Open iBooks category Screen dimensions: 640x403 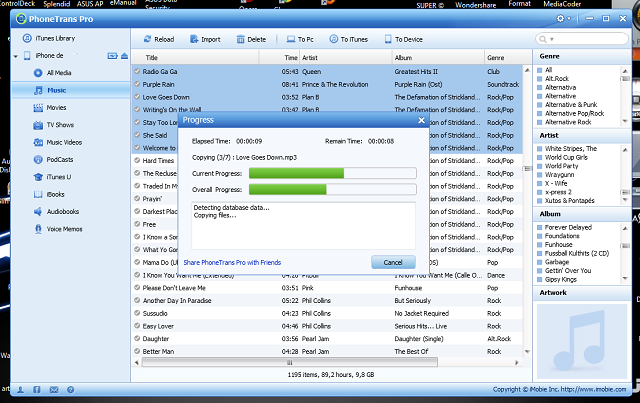pyautogui.click(x=49, y=194)
